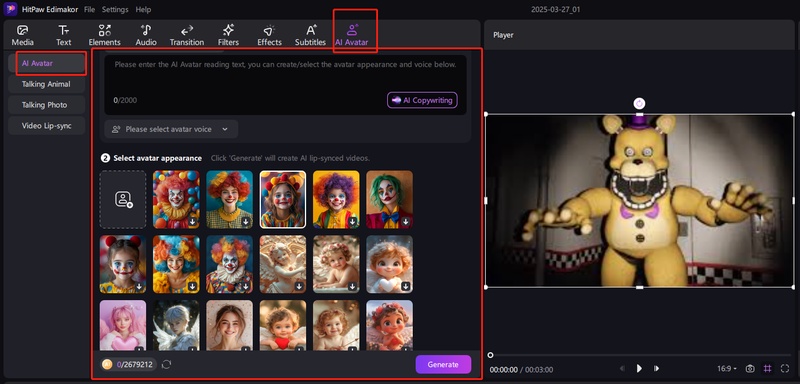Open the avatar voice selection dropdown

tap(171, 129)
